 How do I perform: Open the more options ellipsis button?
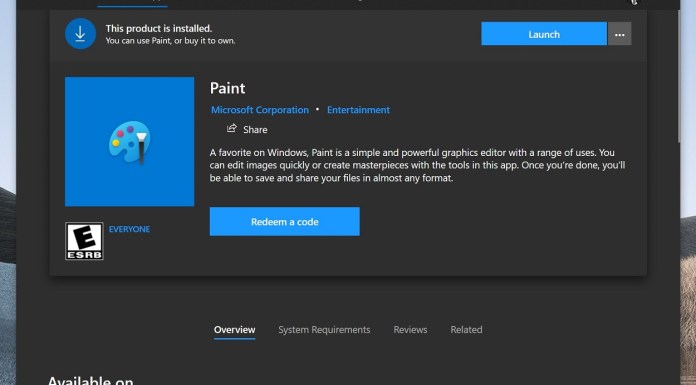[x=620, y=34]
